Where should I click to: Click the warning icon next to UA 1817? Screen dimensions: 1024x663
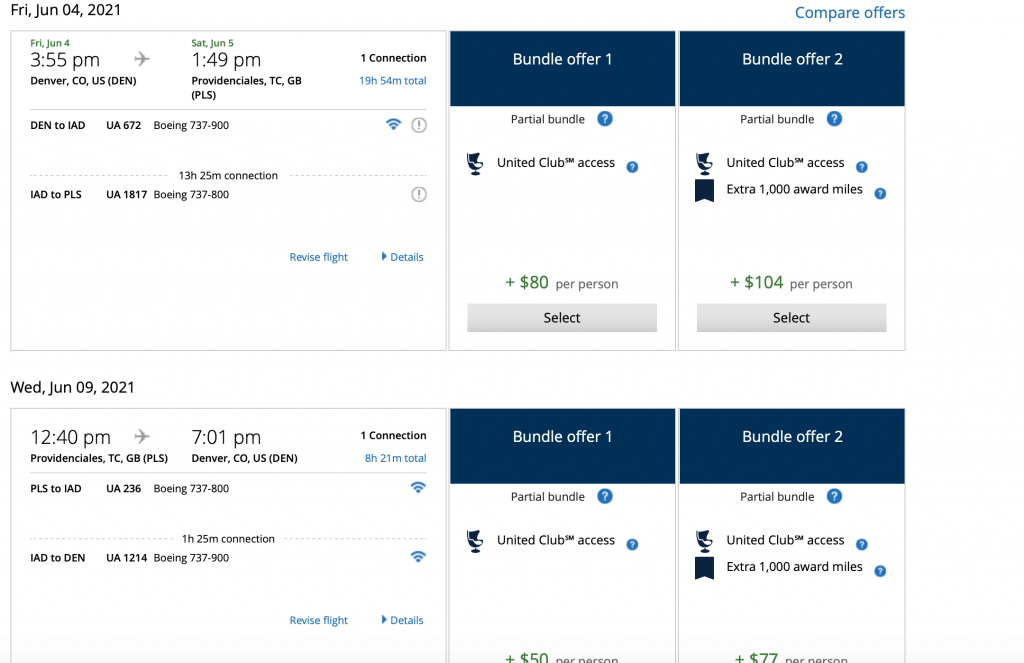click(x=418, y=193)
